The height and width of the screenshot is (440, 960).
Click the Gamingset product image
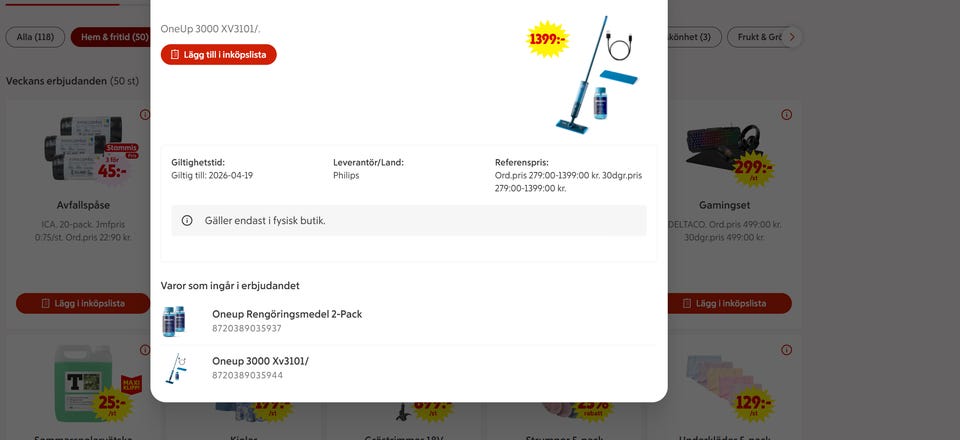[722, 147]
